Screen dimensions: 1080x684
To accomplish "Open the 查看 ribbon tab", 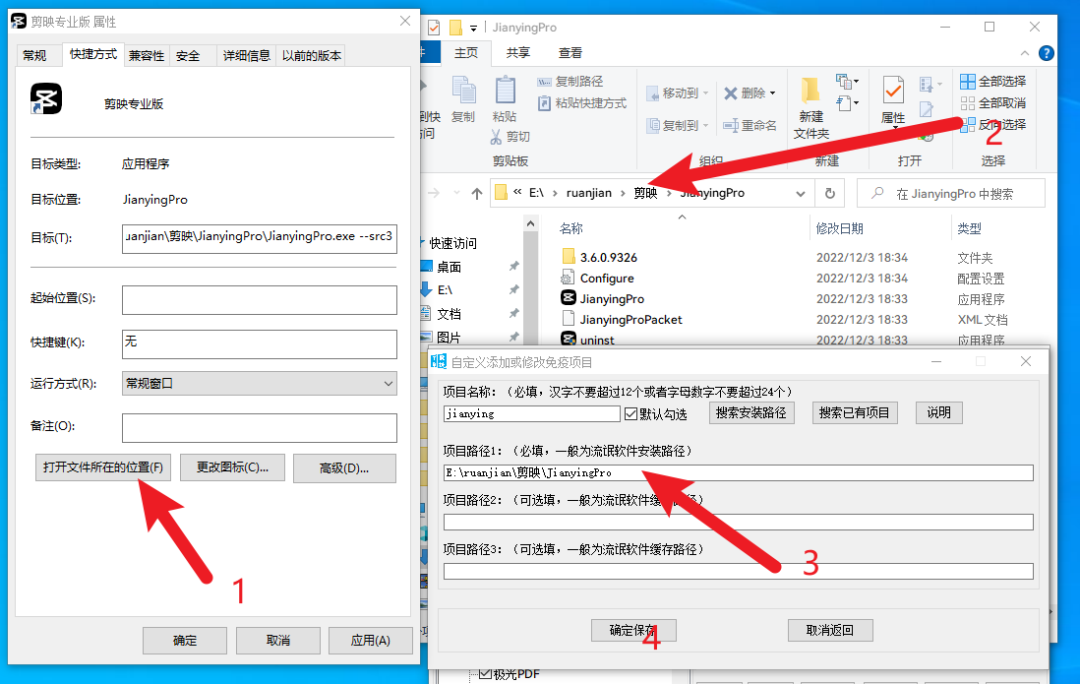I will 570,53.
